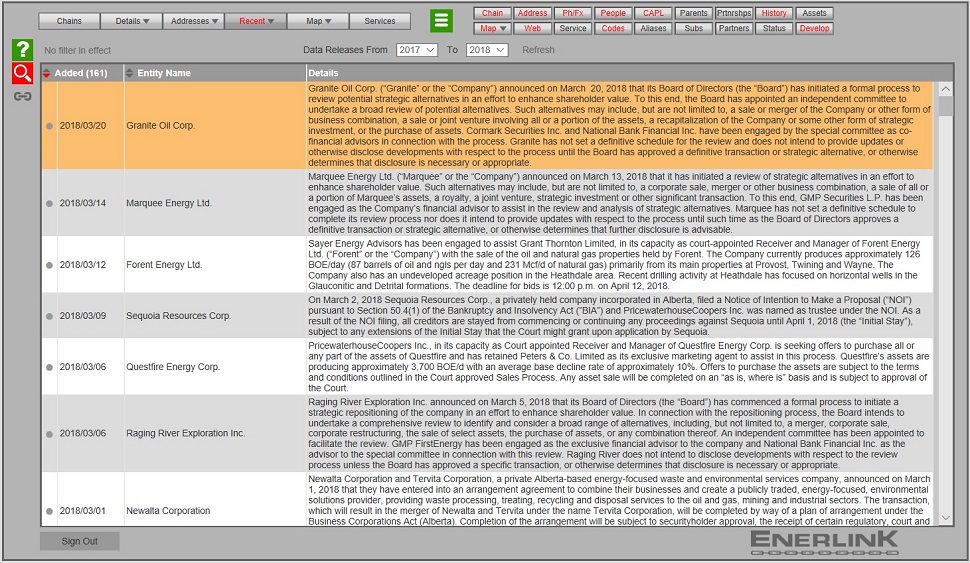Click the Refresh link
Image resolution: width=970 pixels, height=563 pixels.
[538, 50]
